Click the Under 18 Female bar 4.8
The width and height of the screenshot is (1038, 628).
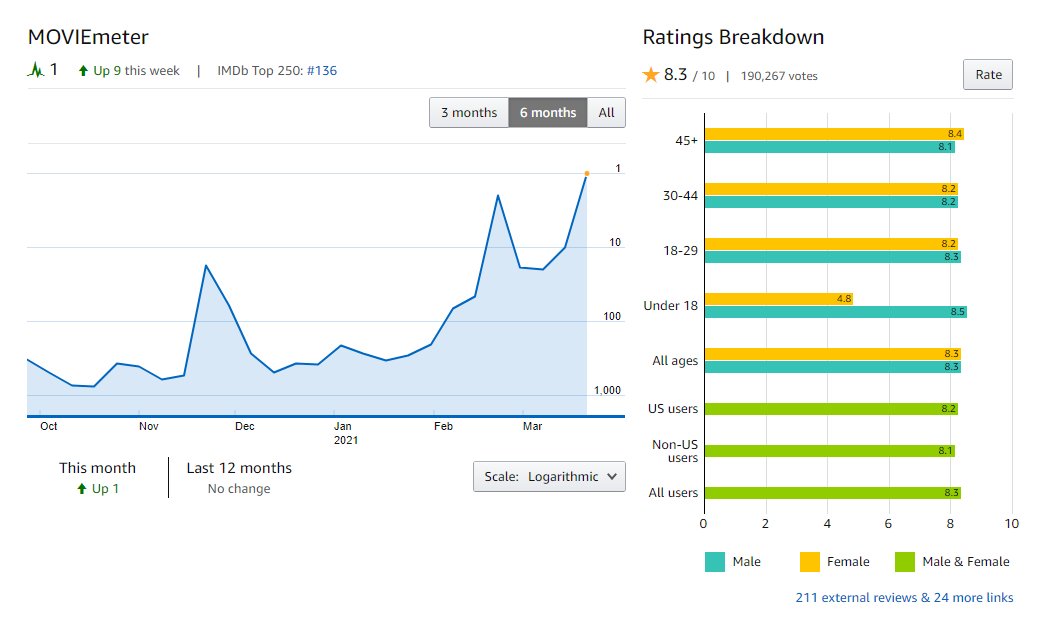778,298
